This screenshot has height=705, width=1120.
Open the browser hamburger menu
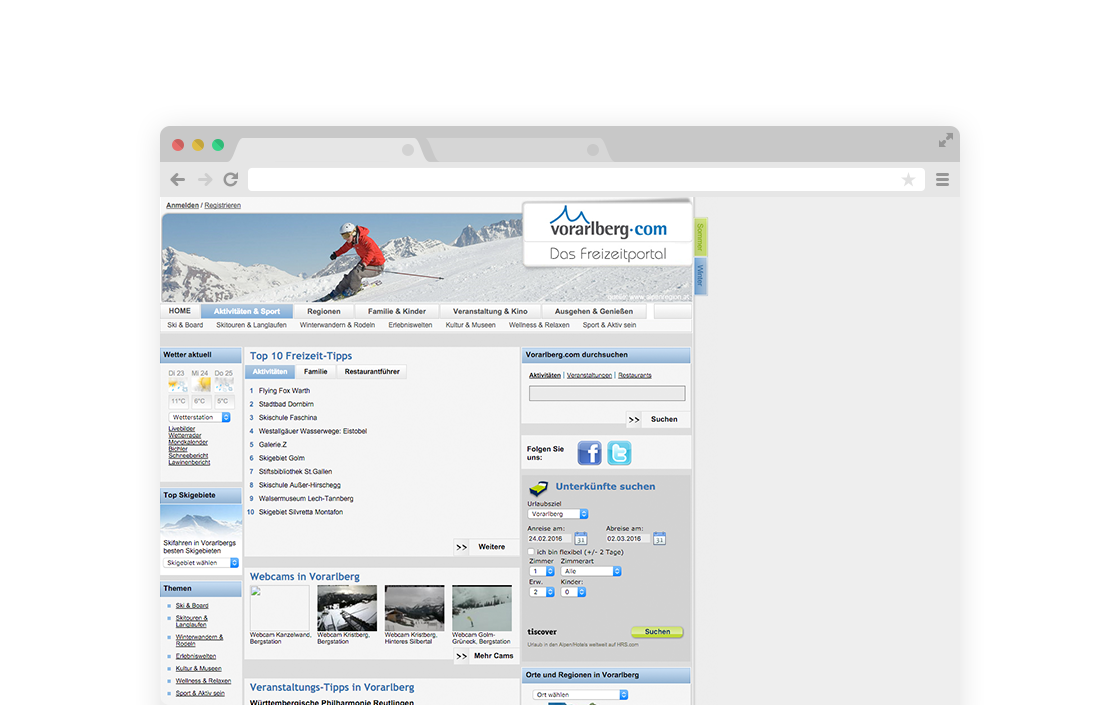click(942, 180)
